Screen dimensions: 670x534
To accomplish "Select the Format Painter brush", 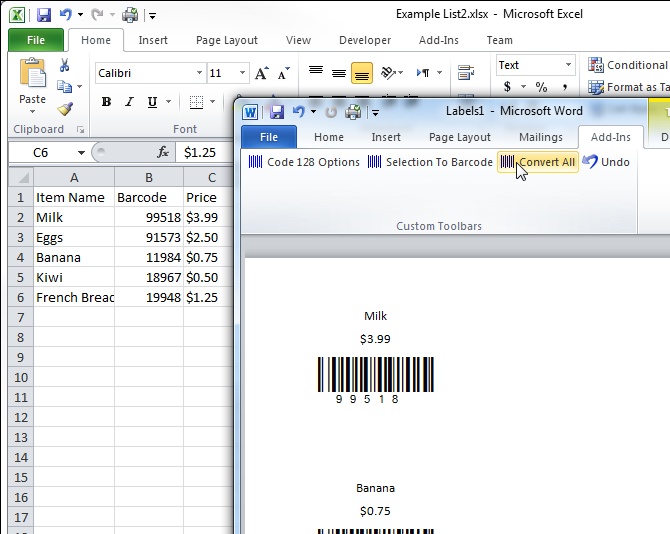I will click(x=65, y=109).
